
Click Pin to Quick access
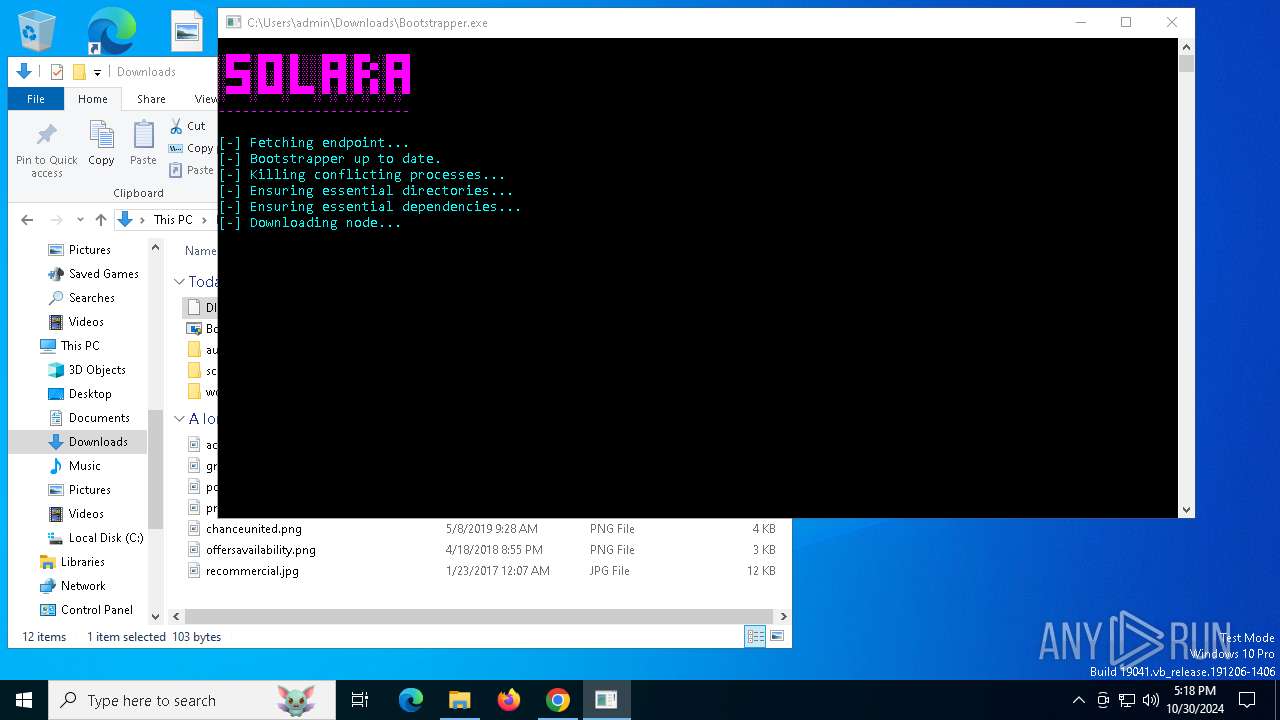(x=46, y=151)
